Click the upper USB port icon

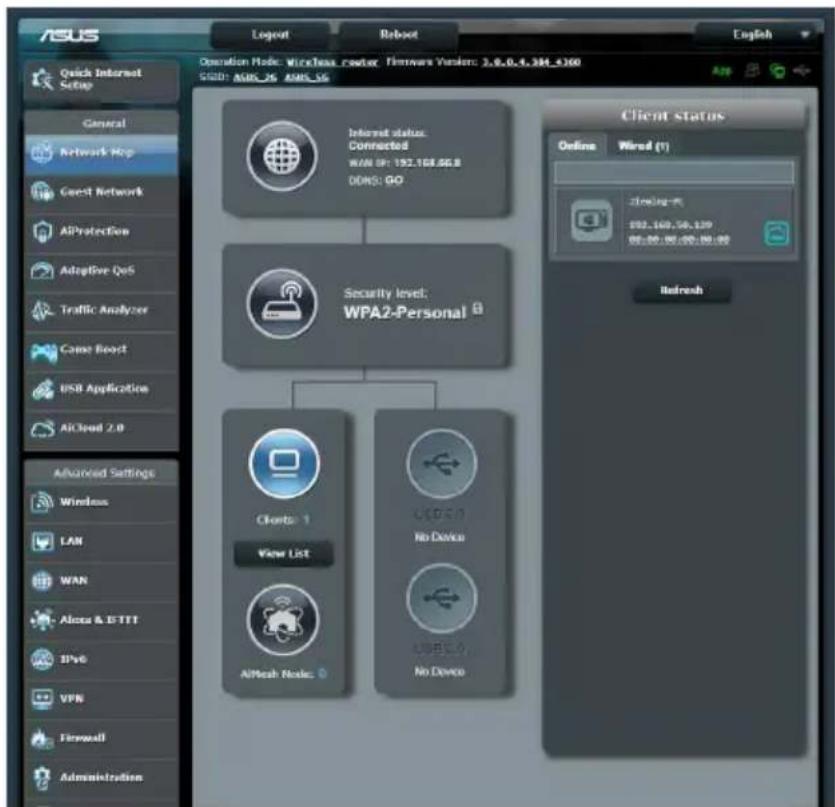[x=441, y=463]
